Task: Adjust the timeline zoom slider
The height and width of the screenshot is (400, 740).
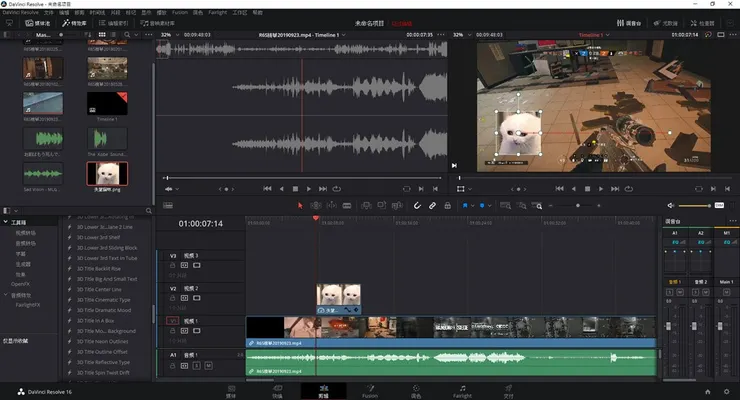Action: (x=580, y=205)
